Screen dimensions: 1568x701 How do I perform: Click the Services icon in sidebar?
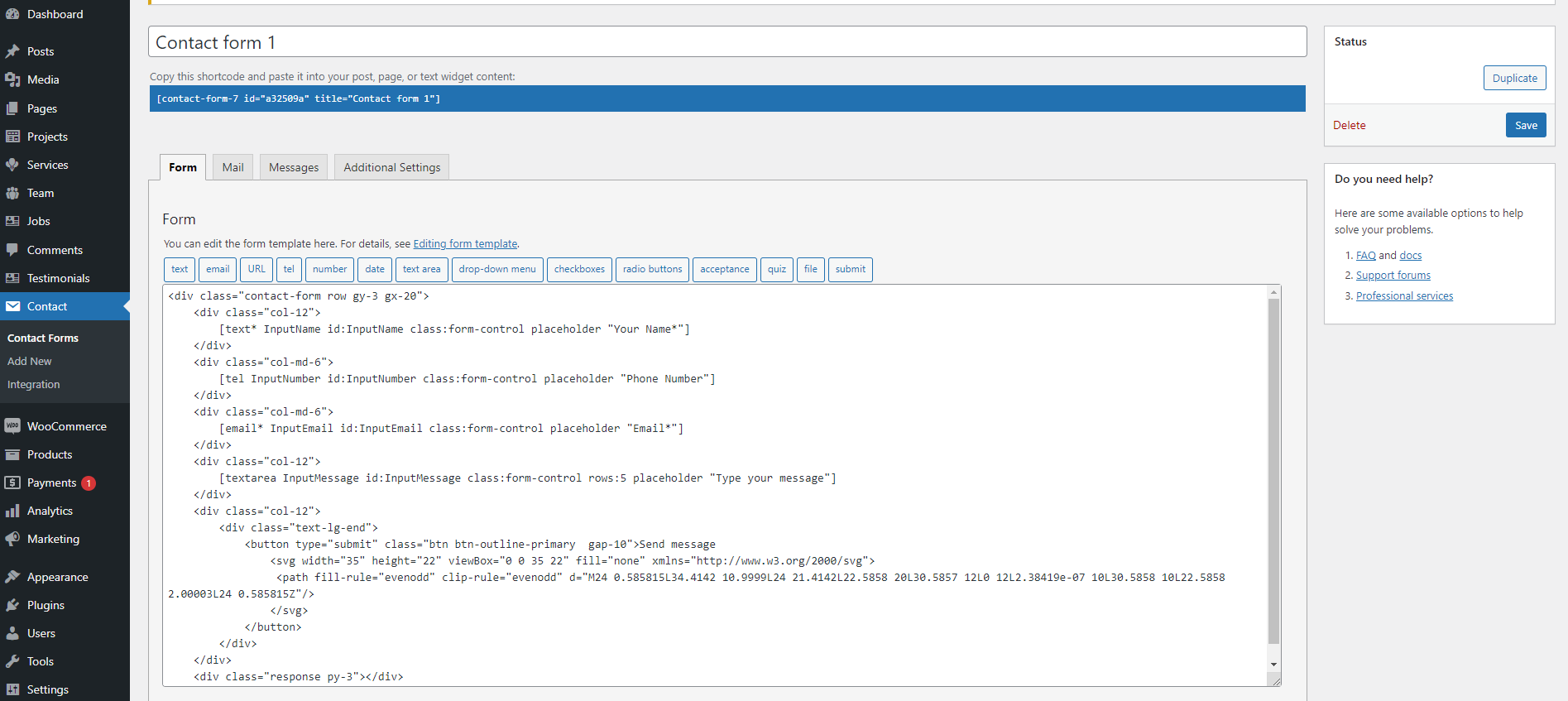[x=12, y=165]
